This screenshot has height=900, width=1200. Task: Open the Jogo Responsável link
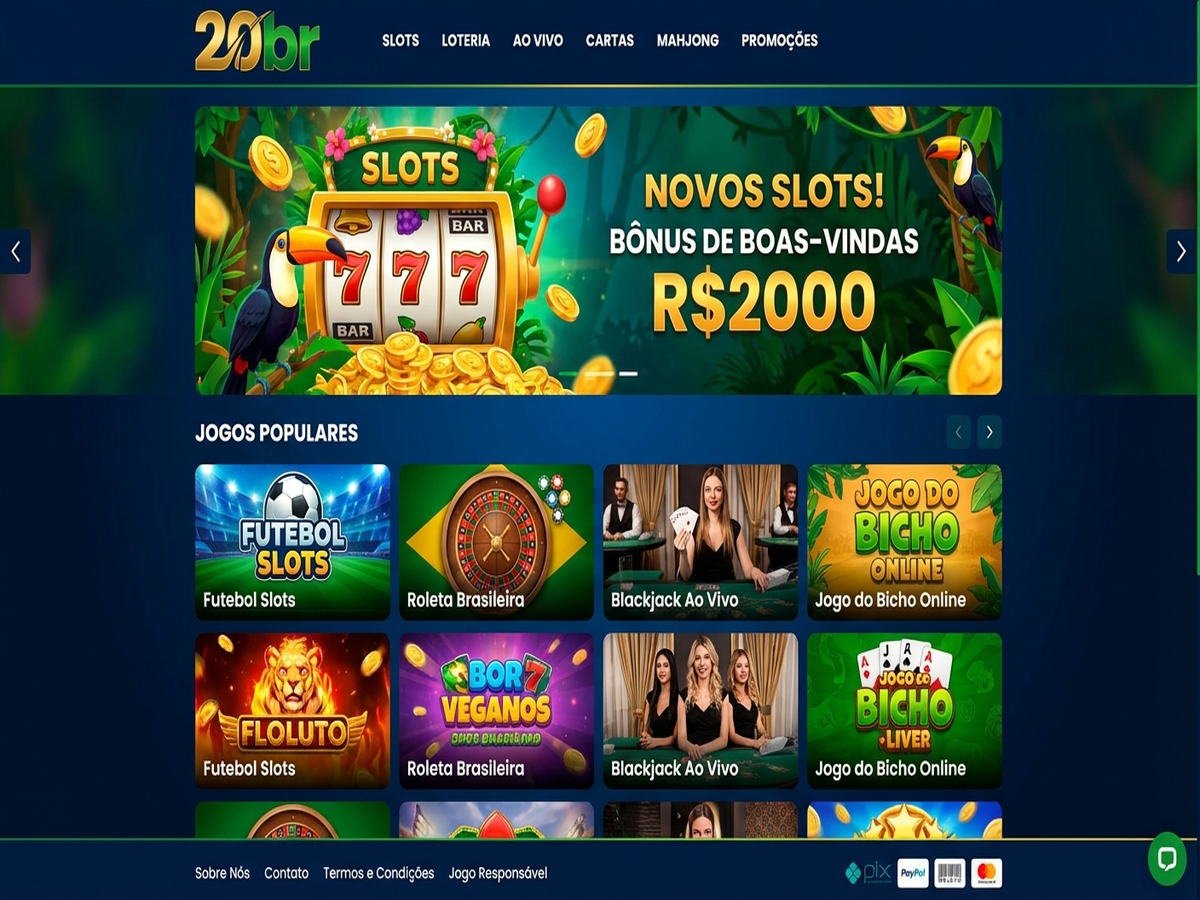pyautogui.click(x=498, y=873)
